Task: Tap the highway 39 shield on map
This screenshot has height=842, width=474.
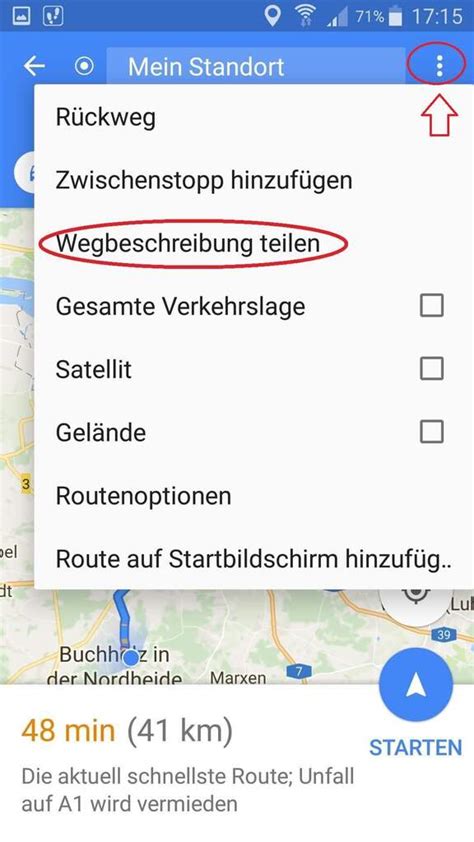Action: pyautogui.click(x=443, y=635)
